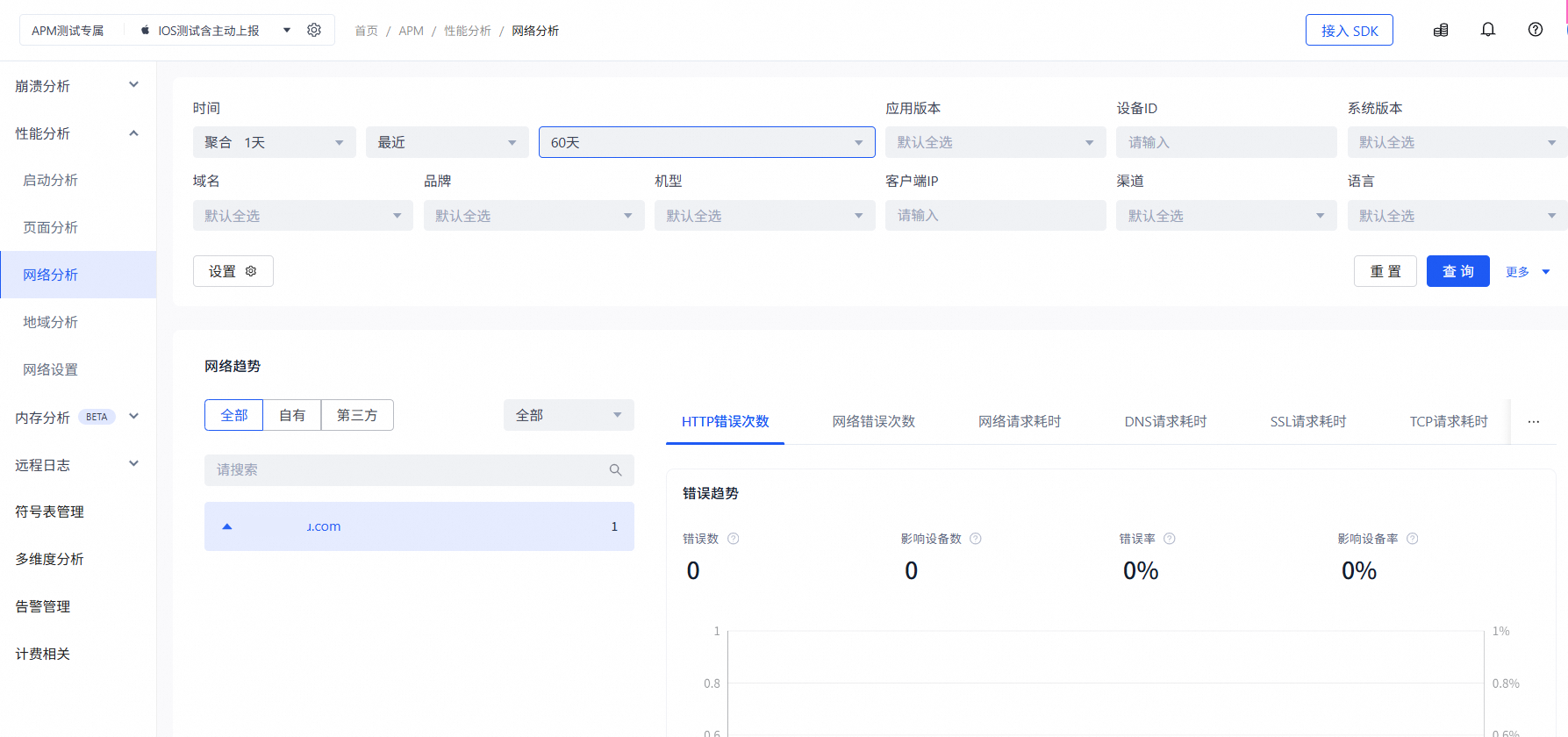Open the 60天 time range dropdown
Viewport: 1568px width, 737px height.
707,142
